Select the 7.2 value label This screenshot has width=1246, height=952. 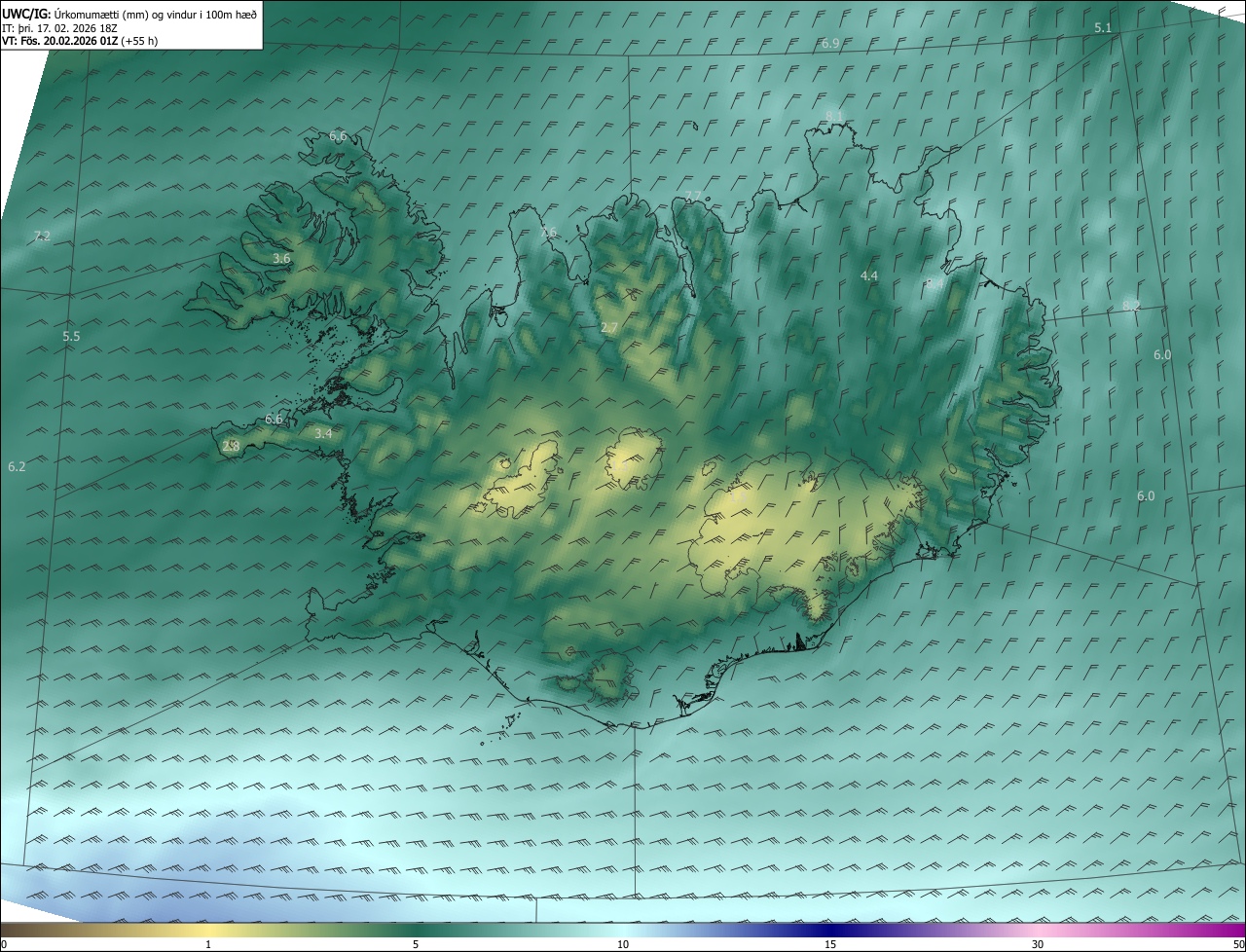click(42, 237)
